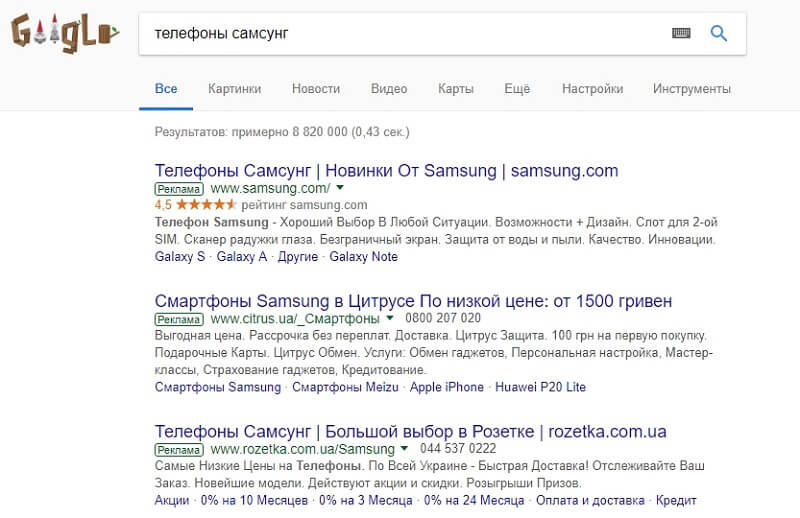Click the Google doodle logo
The width and height of the screenshot is (800, 518).
pyautogui.click(x=64, y=34)
